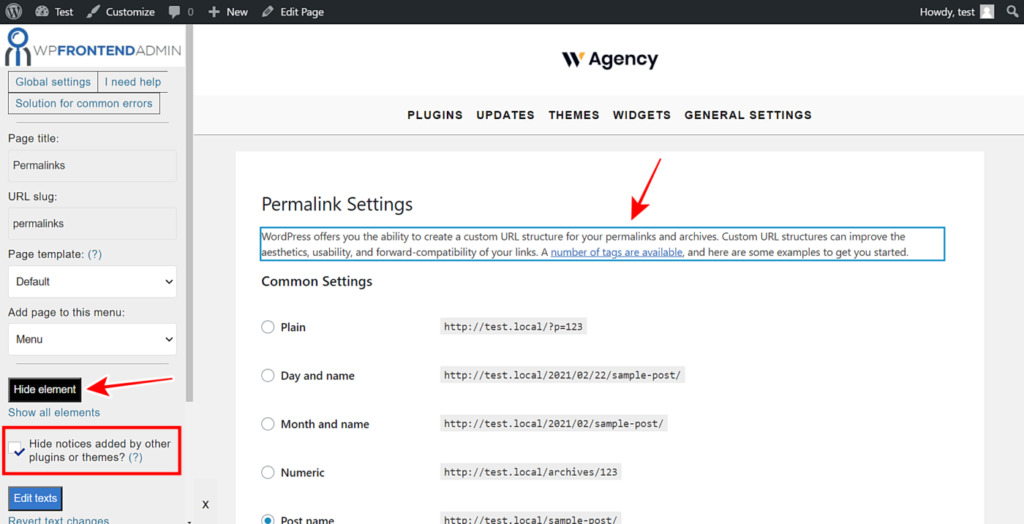
Task: Open Page template help question mark
Action: click(95, 255)
